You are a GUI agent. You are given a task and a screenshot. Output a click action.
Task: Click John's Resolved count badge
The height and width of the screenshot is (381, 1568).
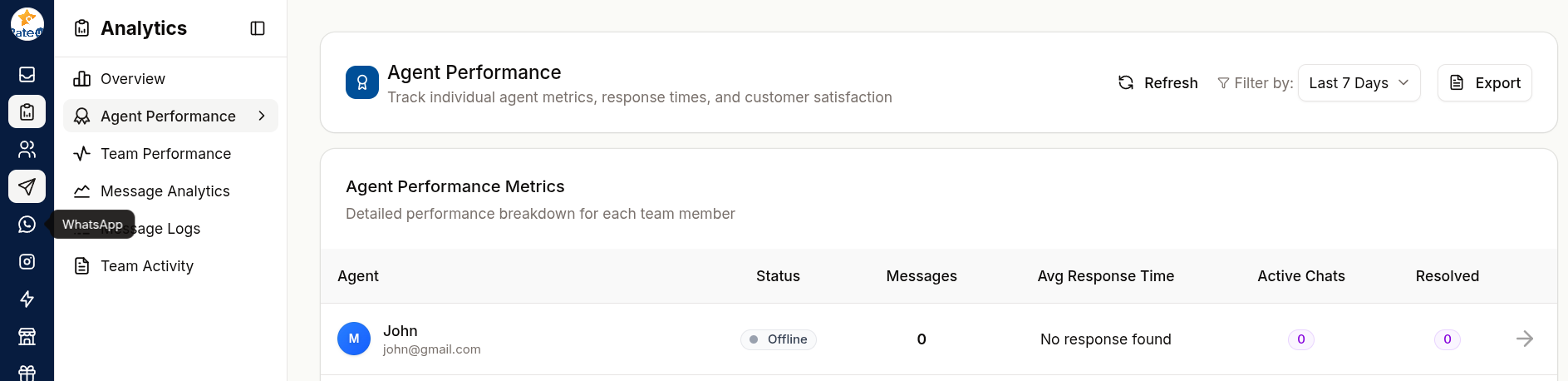click(1448, 339)
